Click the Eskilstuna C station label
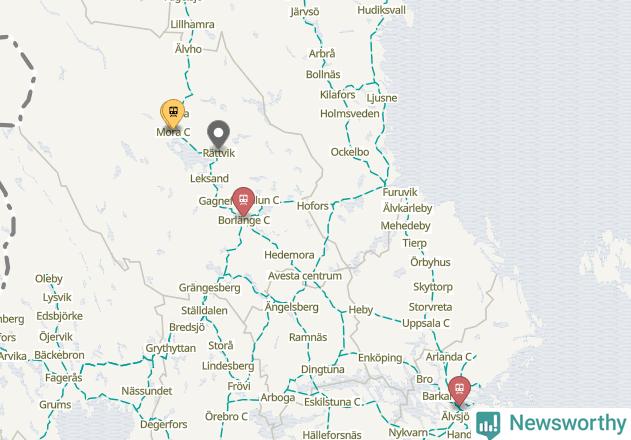The width and height of the screenshot is (631, 440). [332, 402]
